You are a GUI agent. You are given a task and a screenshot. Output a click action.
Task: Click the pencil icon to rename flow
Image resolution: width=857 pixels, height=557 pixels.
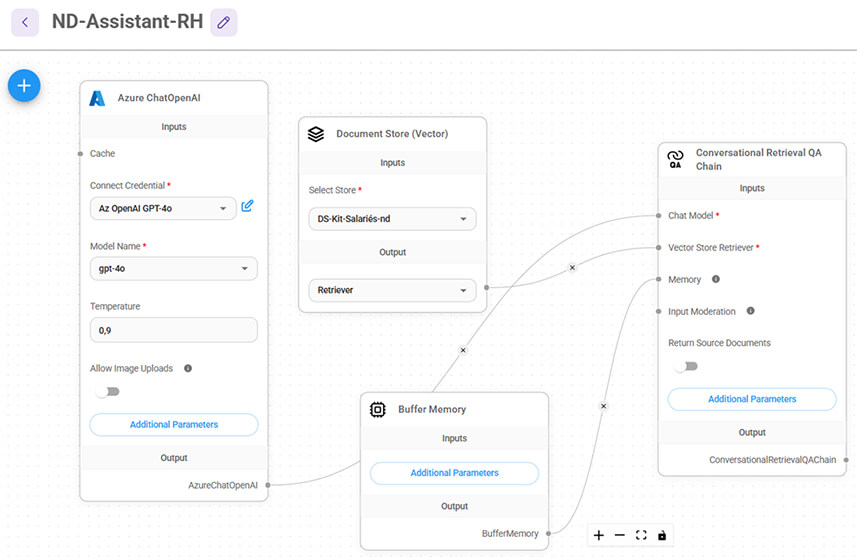pos(224,22)
